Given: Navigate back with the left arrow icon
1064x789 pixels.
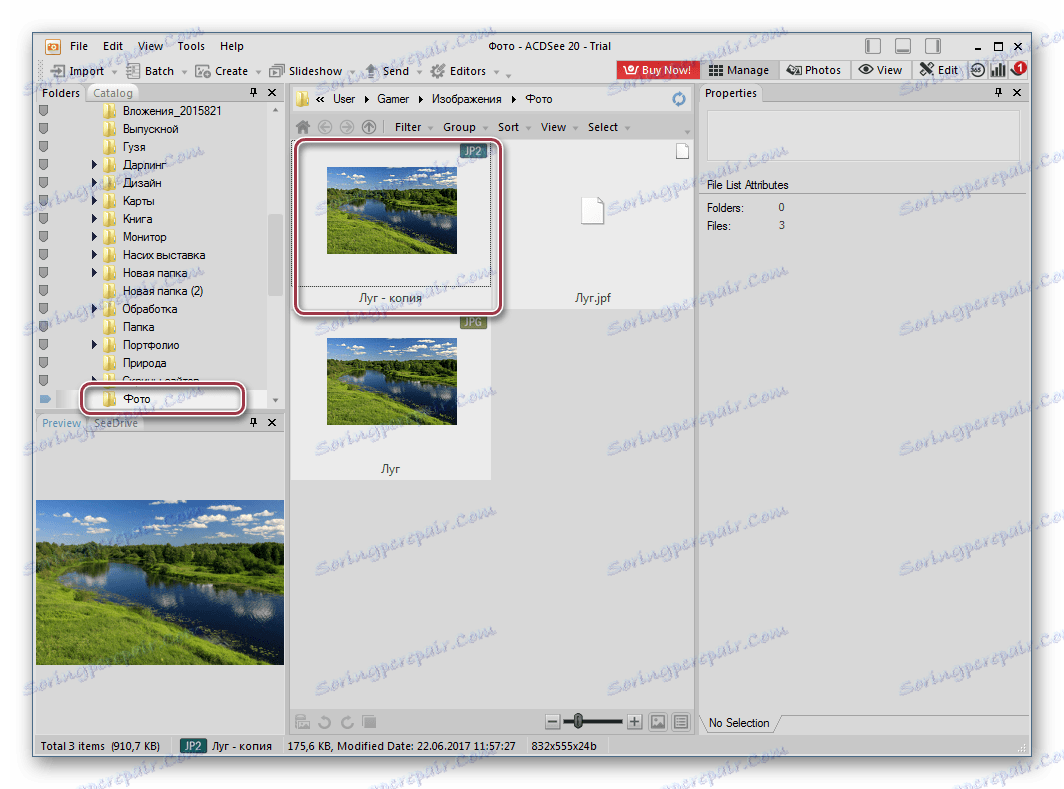Looking at the screenshot, I should pyautogui.click(x=325, y=127).
